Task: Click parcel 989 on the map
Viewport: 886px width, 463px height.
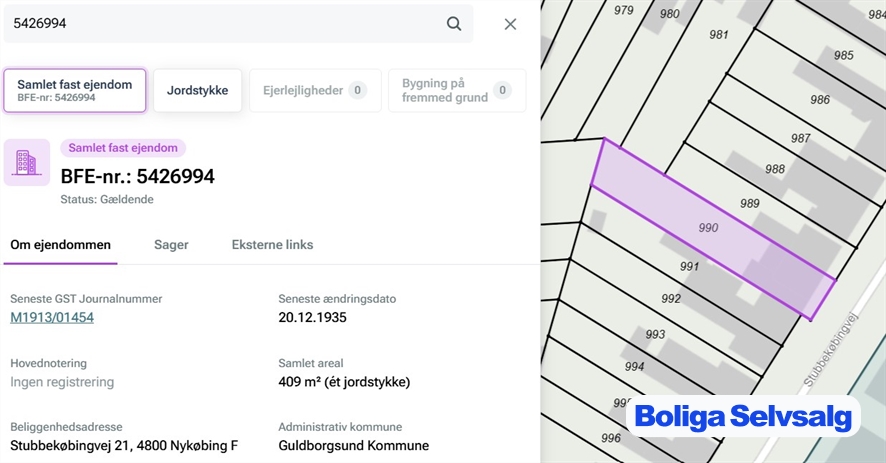Action: [750, 204]
